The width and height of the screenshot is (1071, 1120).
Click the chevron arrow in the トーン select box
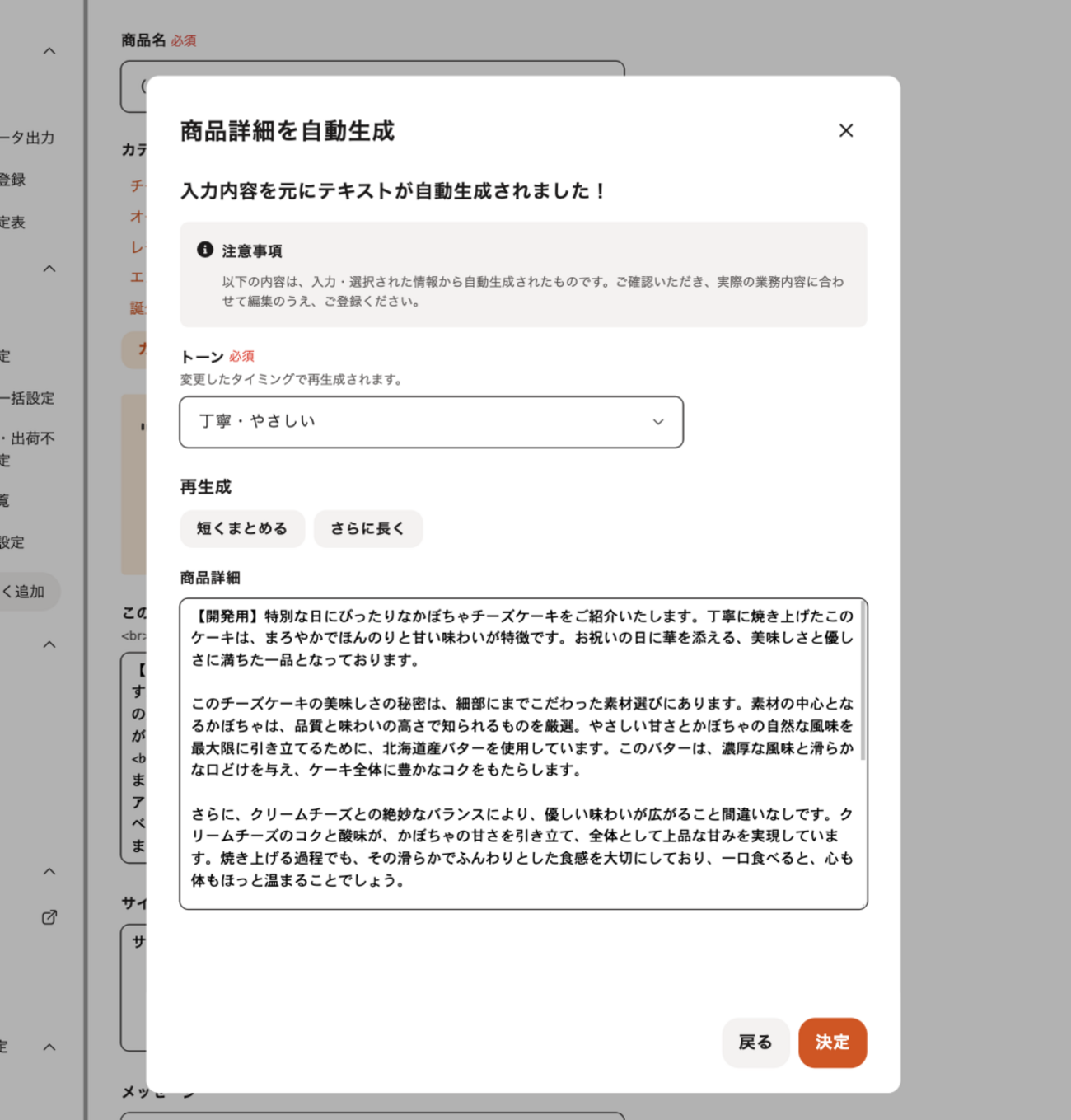tap(658, 422)
